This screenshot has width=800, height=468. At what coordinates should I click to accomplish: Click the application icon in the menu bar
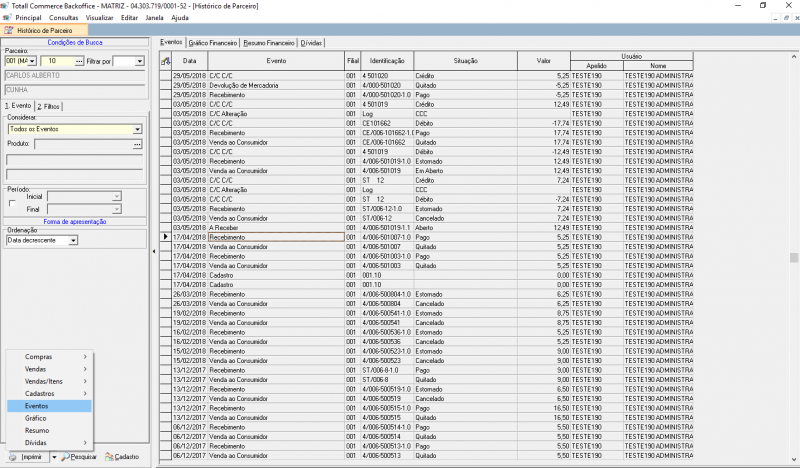[7, 18]
